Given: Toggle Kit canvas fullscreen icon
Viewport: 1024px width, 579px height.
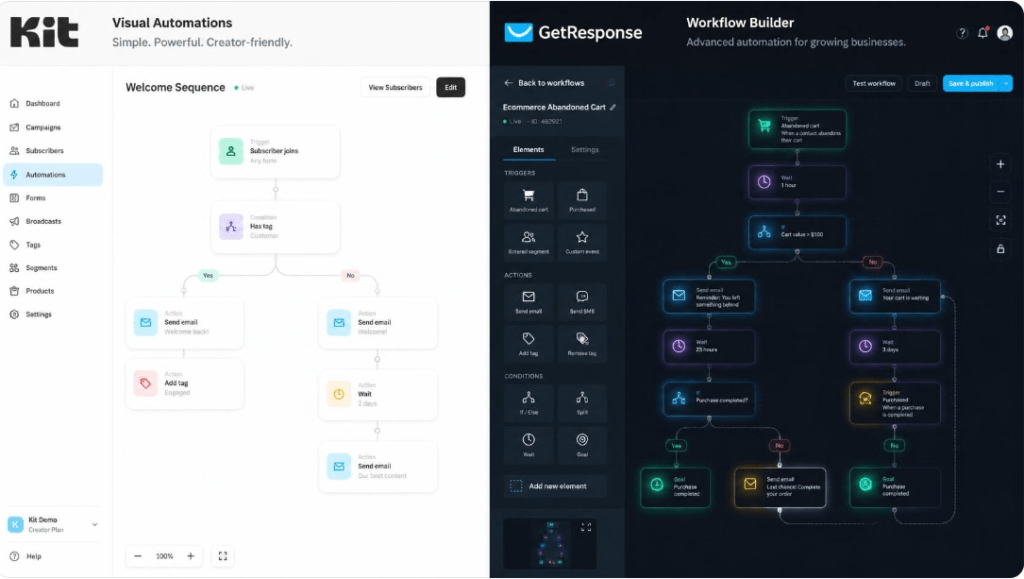Looking at the screenshot, I should (223, 556).
